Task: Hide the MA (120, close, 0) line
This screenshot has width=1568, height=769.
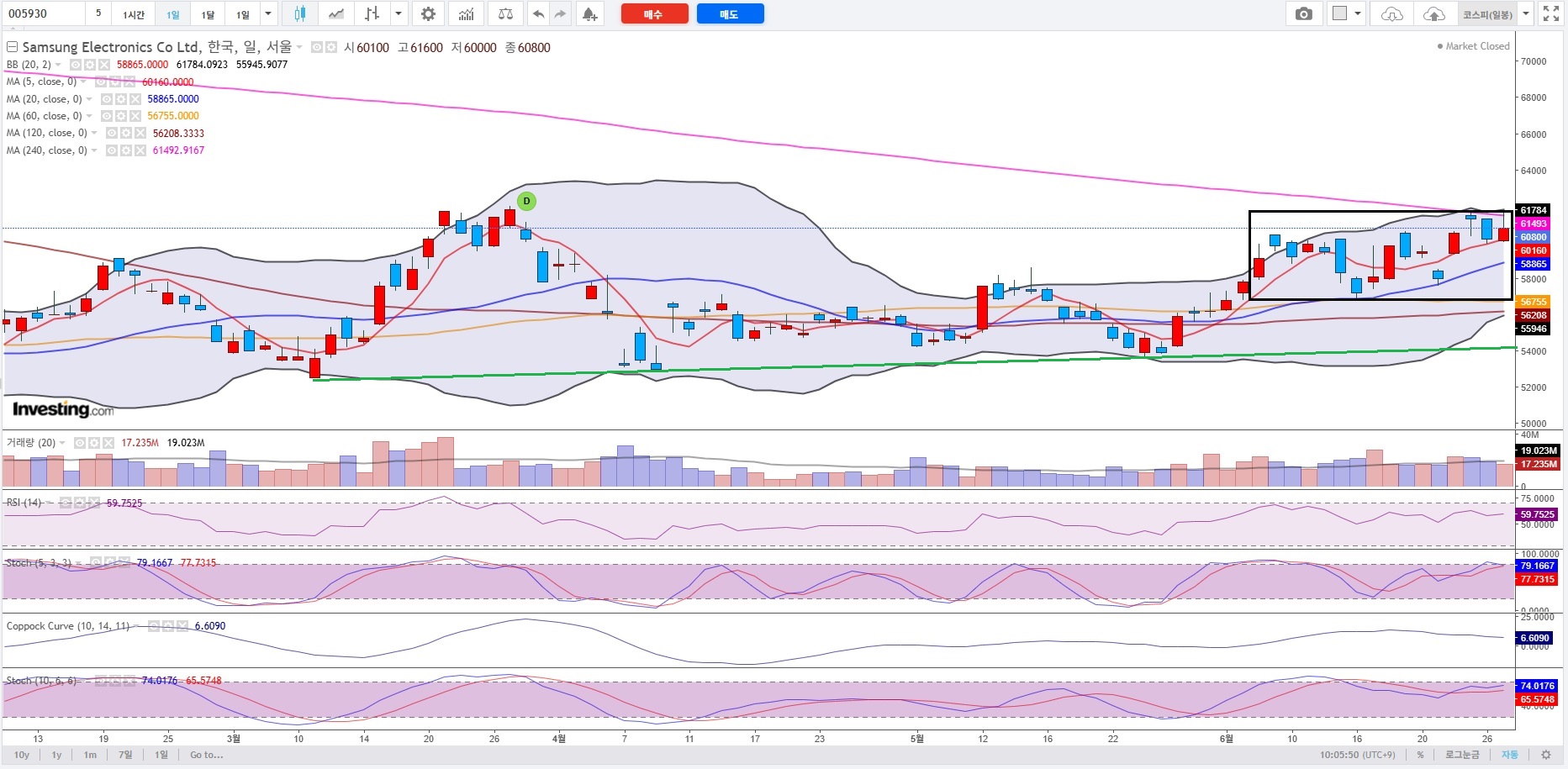Action: point(111,134)
